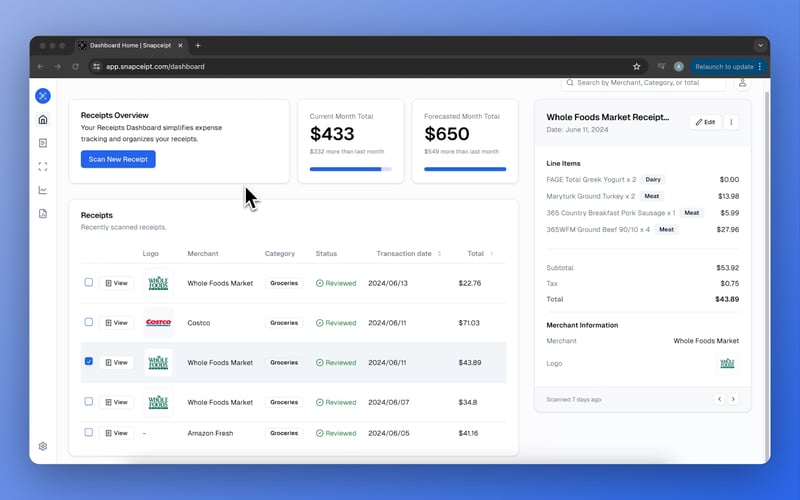Click the Category column header
The height and width of the screenshot is (500, 800).
pos(280,254)
